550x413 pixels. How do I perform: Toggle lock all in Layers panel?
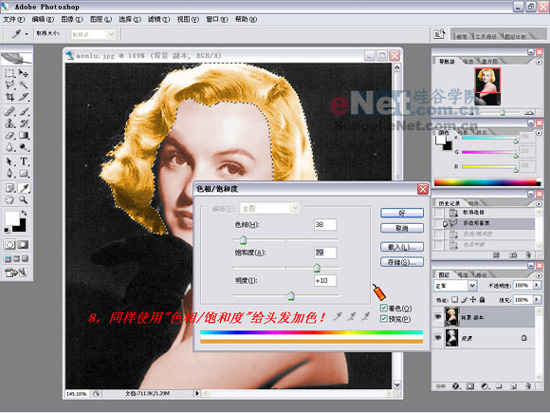(x=483, y=299)
